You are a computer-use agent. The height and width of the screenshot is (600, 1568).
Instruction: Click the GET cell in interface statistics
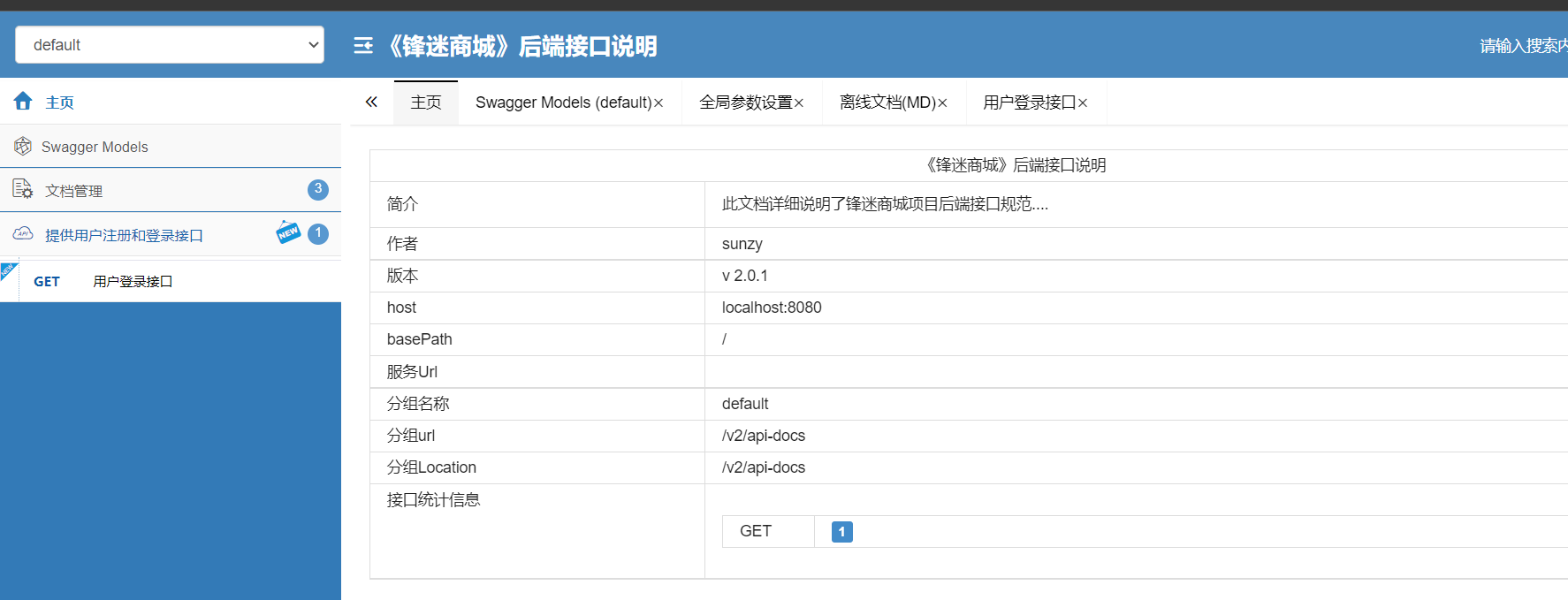click(768, 531)
